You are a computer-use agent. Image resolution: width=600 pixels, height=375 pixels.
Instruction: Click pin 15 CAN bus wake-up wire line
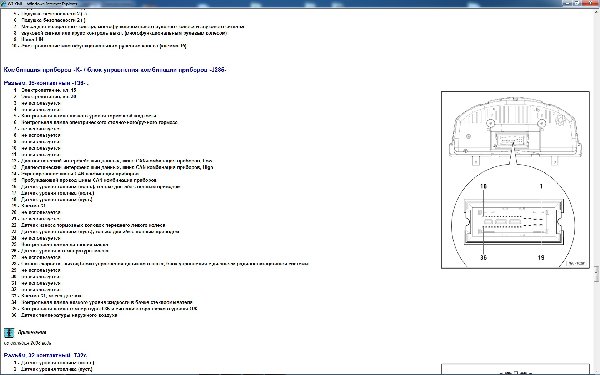[84, 180]
